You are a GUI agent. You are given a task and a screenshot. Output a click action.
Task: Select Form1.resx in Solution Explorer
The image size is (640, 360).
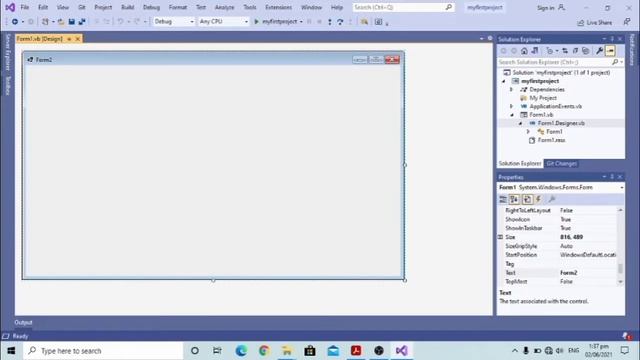(551, 140)
